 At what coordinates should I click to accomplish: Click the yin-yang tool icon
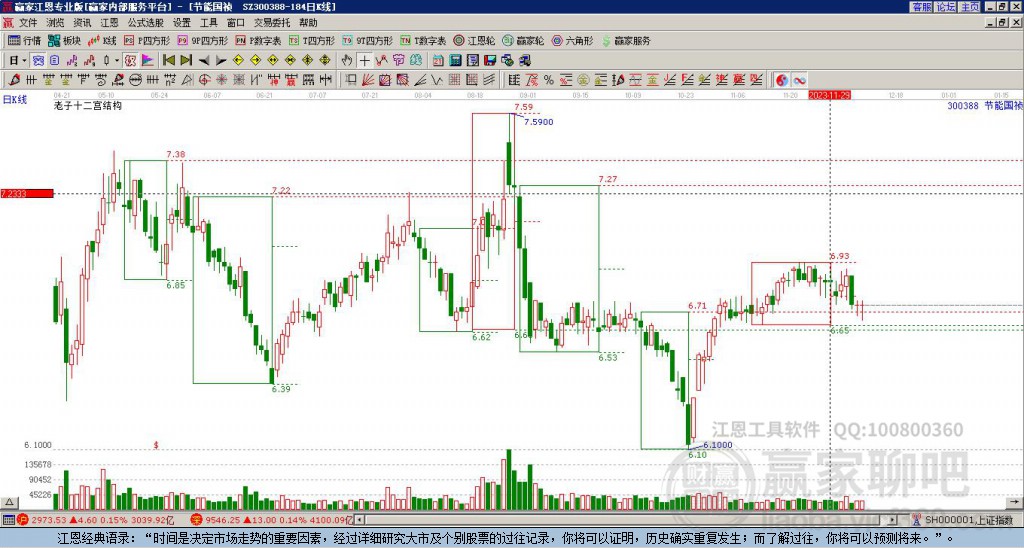(x=782, y=80)
